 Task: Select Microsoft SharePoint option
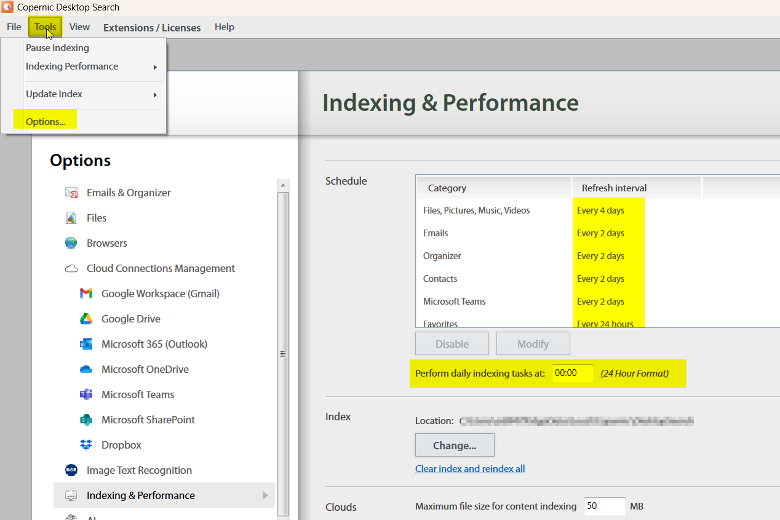[148, 419]
